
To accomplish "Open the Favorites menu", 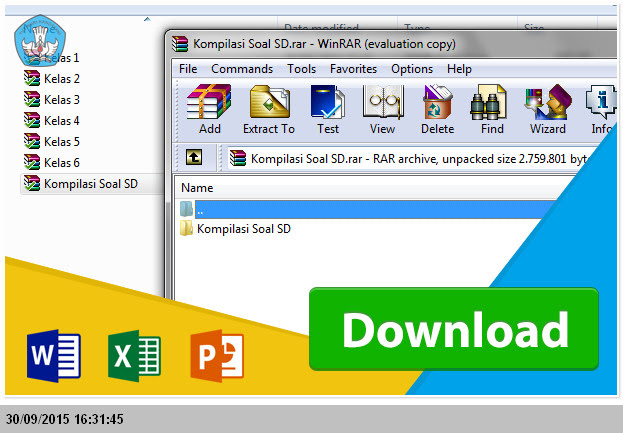I will coord(353,69).
